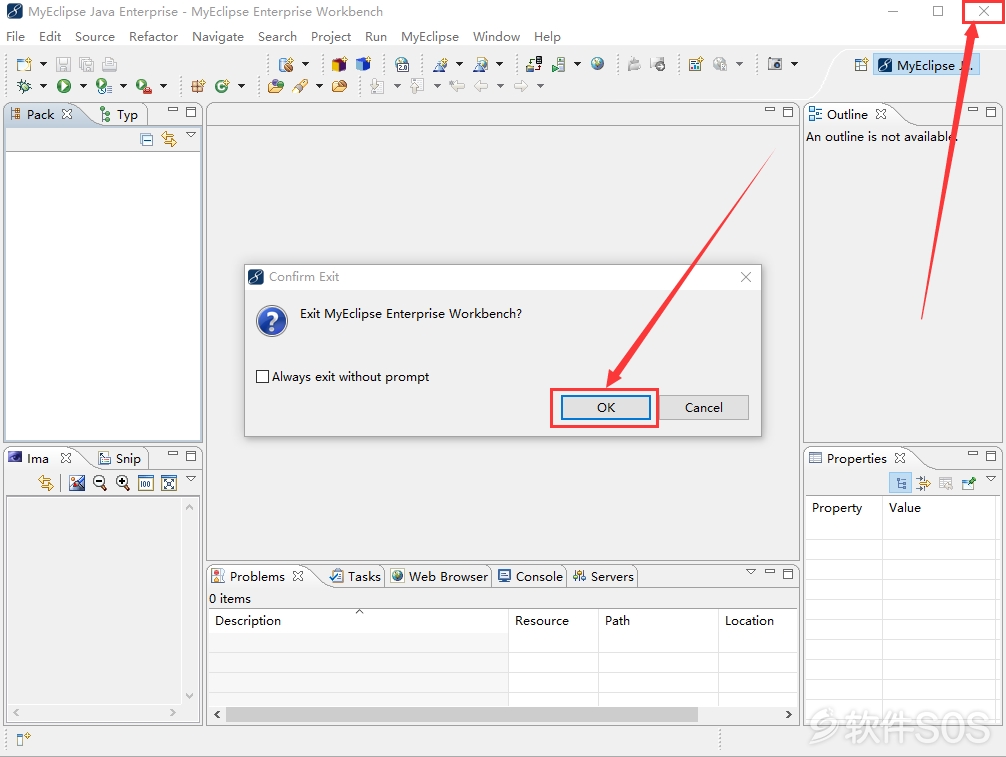This screenshot has width=1006, height=757.
Task: Open the Problems view menu triangle
Action: point(751,572)
